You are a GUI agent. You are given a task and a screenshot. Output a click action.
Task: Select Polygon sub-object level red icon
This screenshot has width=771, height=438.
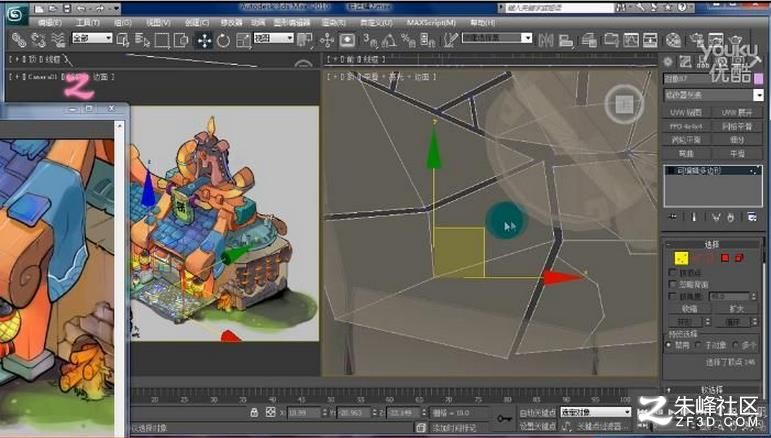point(725,258)
